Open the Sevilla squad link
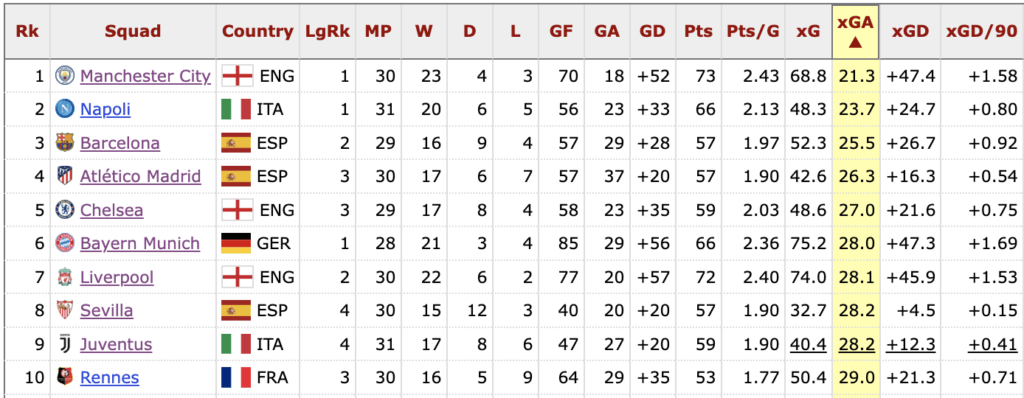Screen dimensions: 1024x398 tap(106, 310)
